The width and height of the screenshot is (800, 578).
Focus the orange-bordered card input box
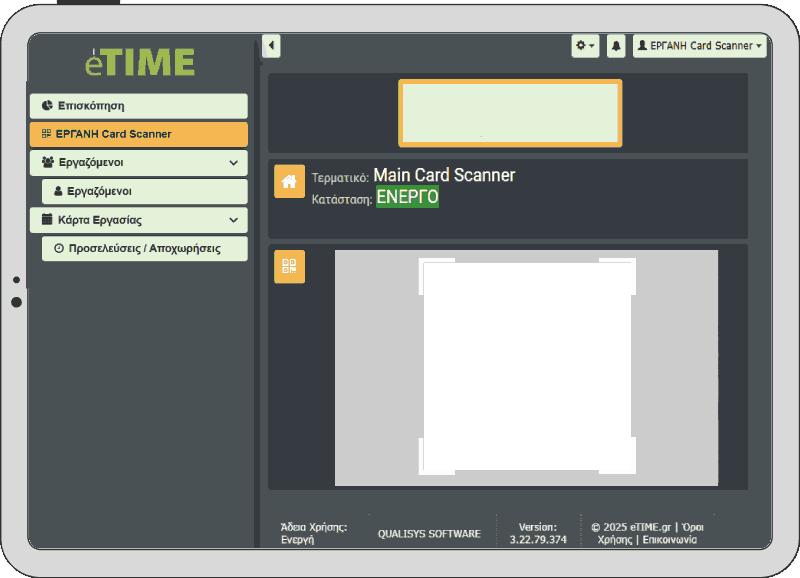[510, 113]
